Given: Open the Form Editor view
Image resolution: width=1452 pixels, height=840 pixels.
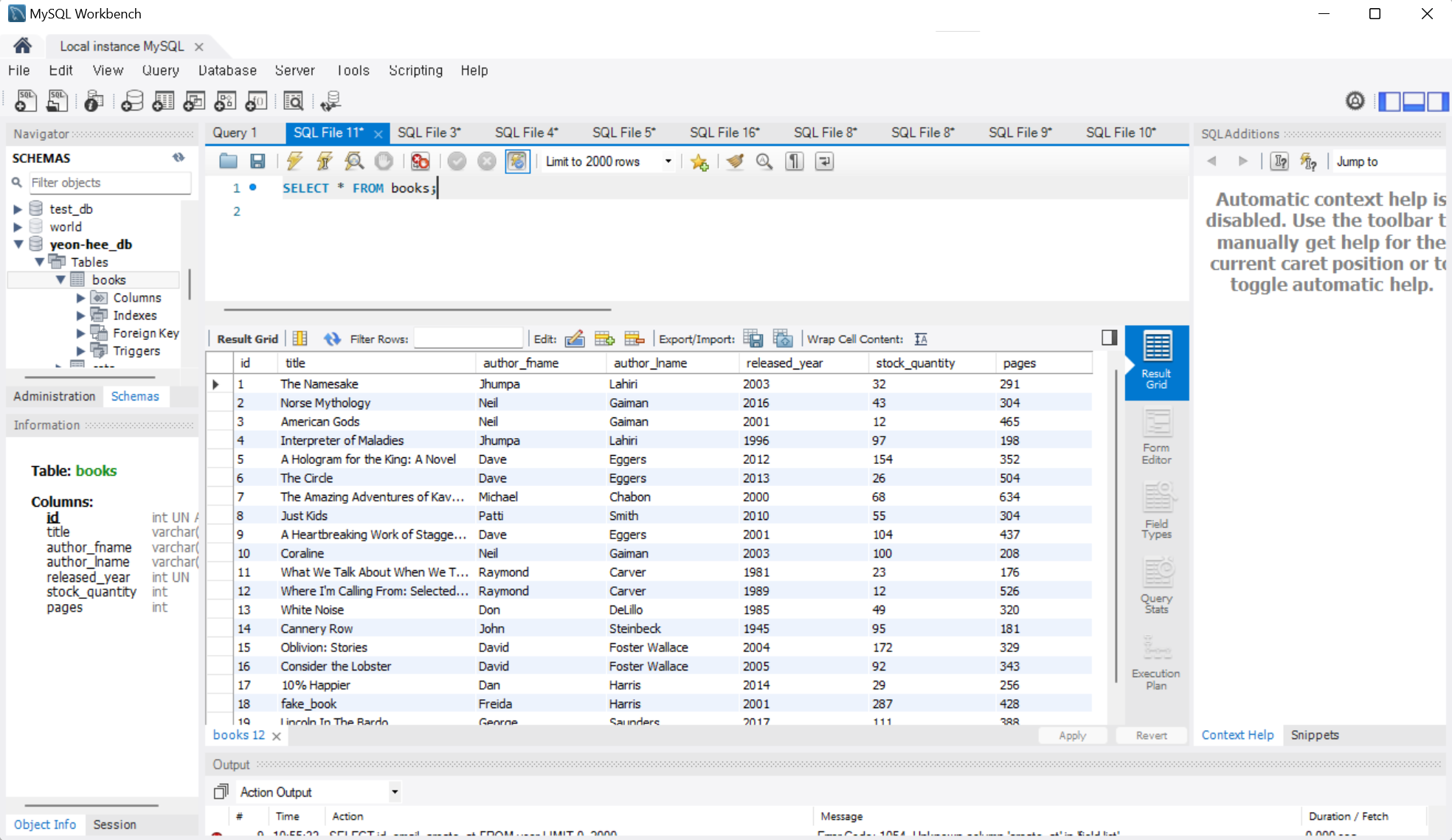Looking at the screenshot, I should [1156, 437].
